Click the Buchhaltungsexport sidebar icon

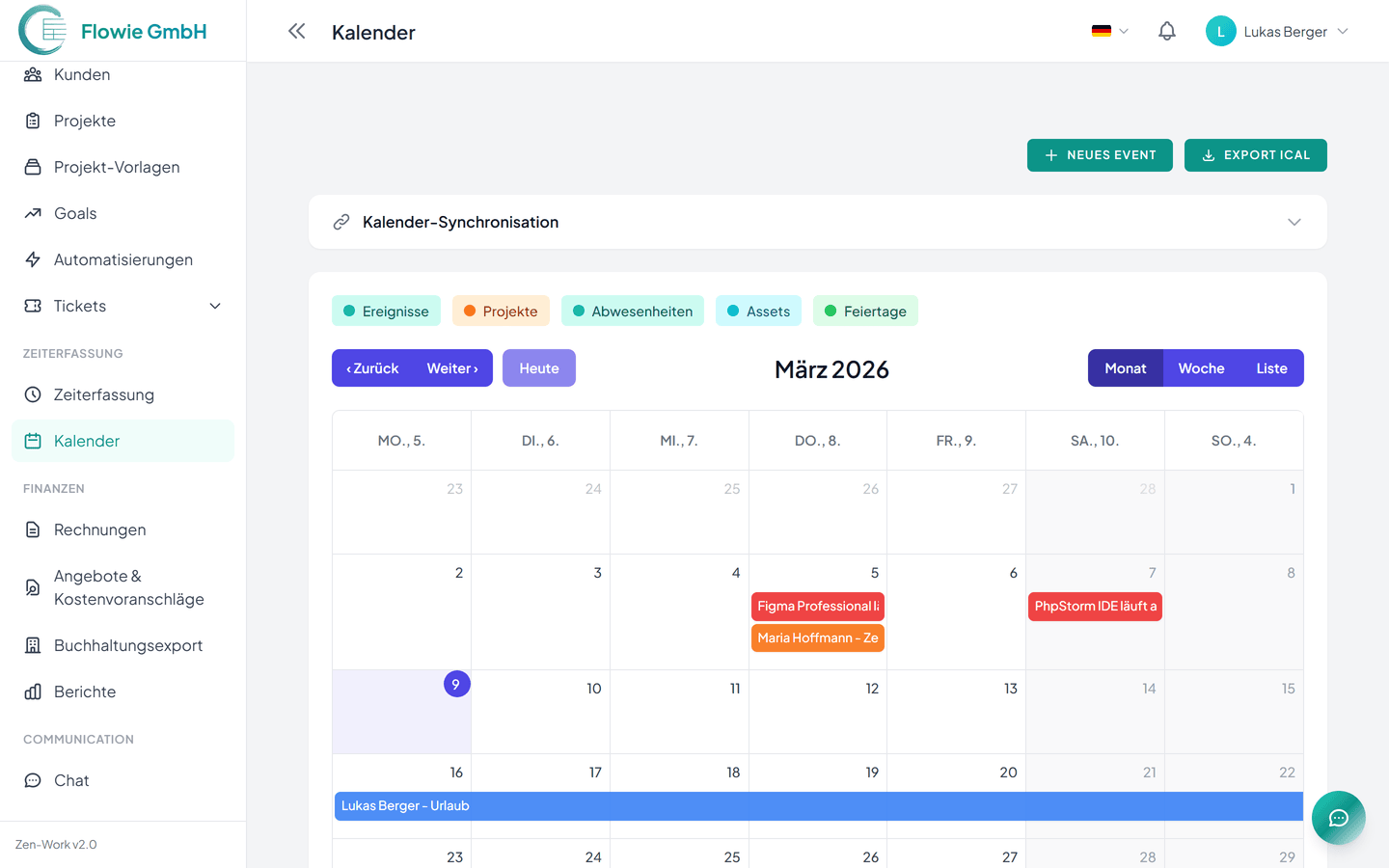[35, 645]
